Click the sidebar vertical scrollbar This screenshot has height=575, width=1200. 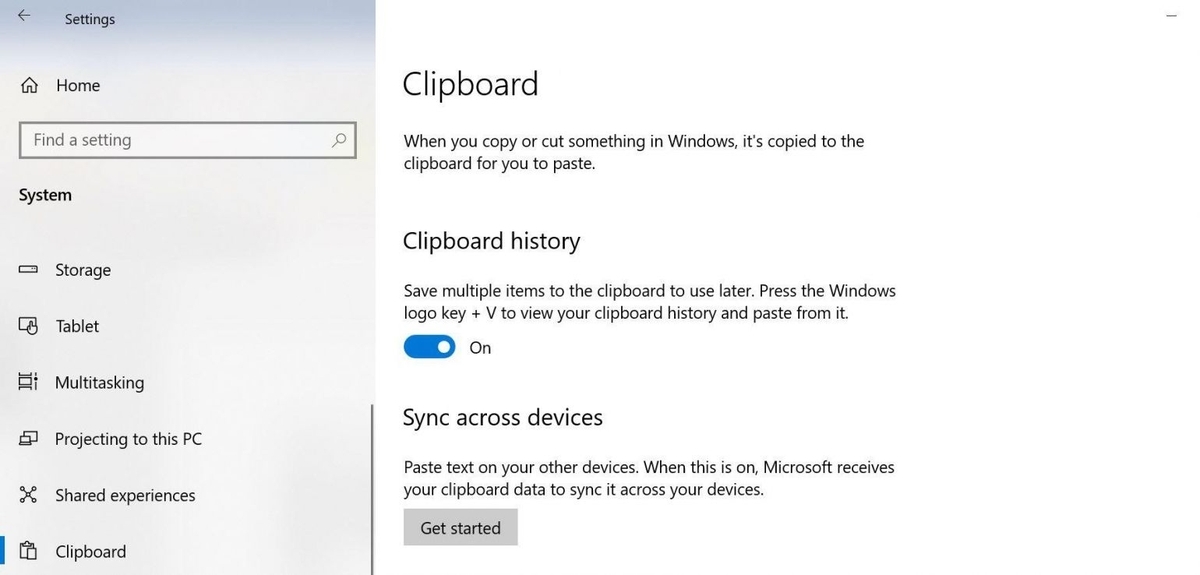pyautogui.click(x=371, y=488)
